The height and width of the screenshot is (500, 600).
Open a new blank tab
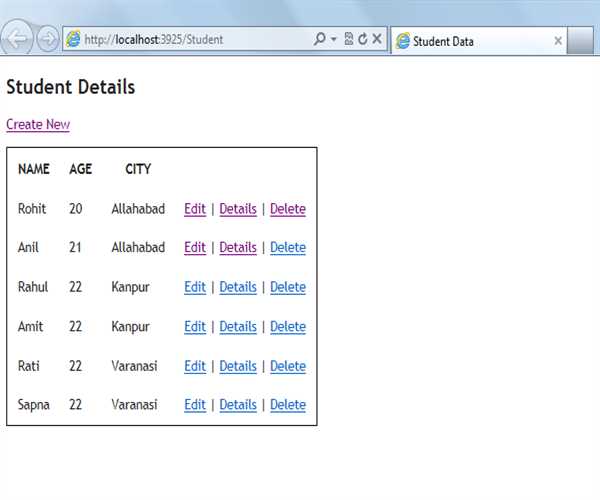[x=585, y=41]
